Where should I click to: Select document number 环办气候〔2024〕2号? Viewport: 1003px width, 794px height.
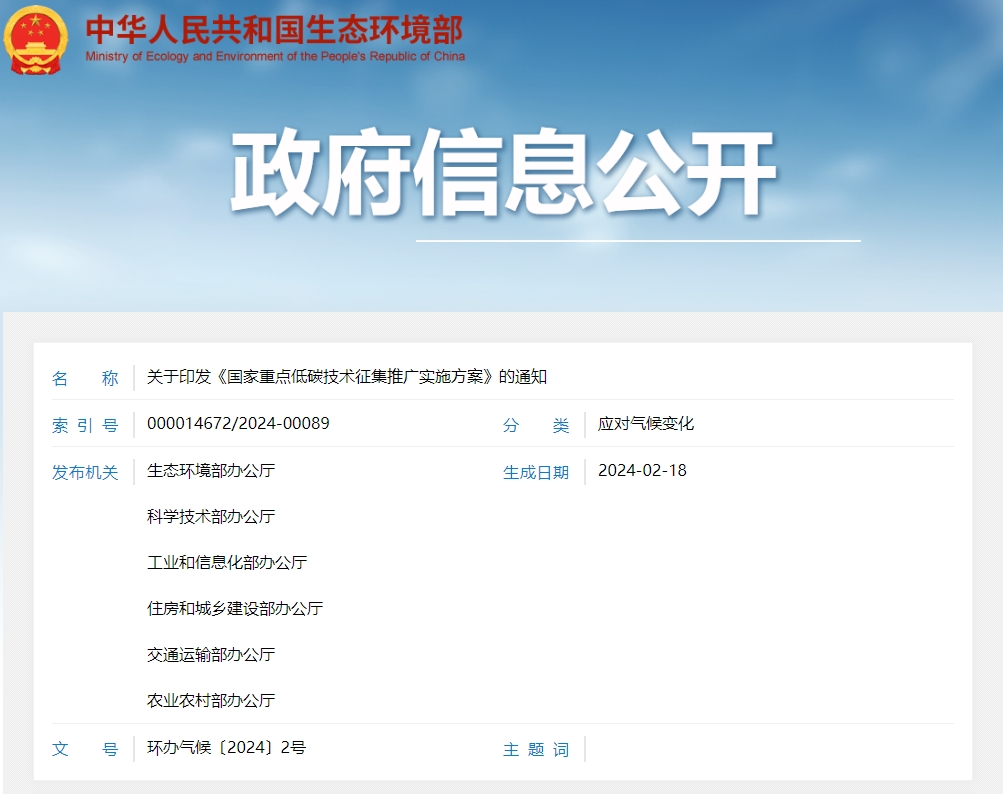[x=226, y=747]
